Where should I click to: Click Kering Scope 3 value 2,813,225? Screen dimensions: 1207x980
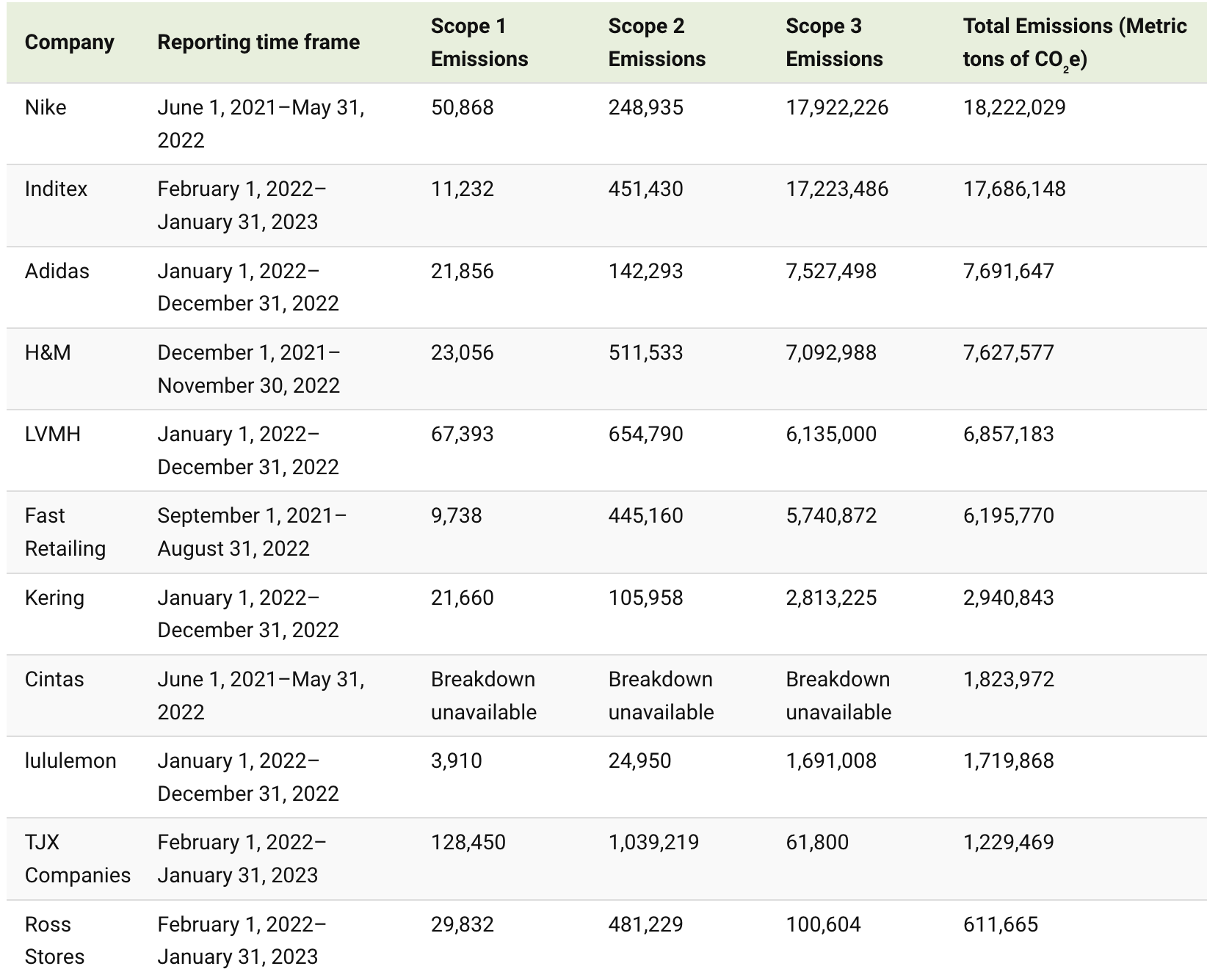click(x=831, y=598)
